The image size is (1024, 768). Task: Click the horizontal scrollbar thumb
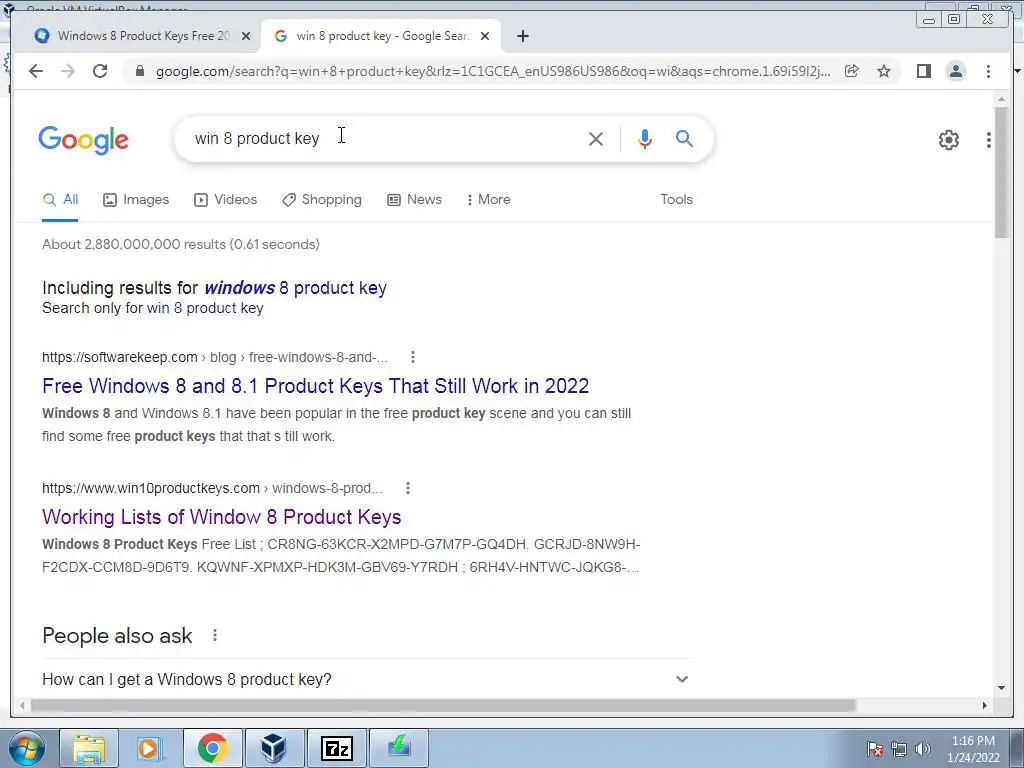[443, 705]
